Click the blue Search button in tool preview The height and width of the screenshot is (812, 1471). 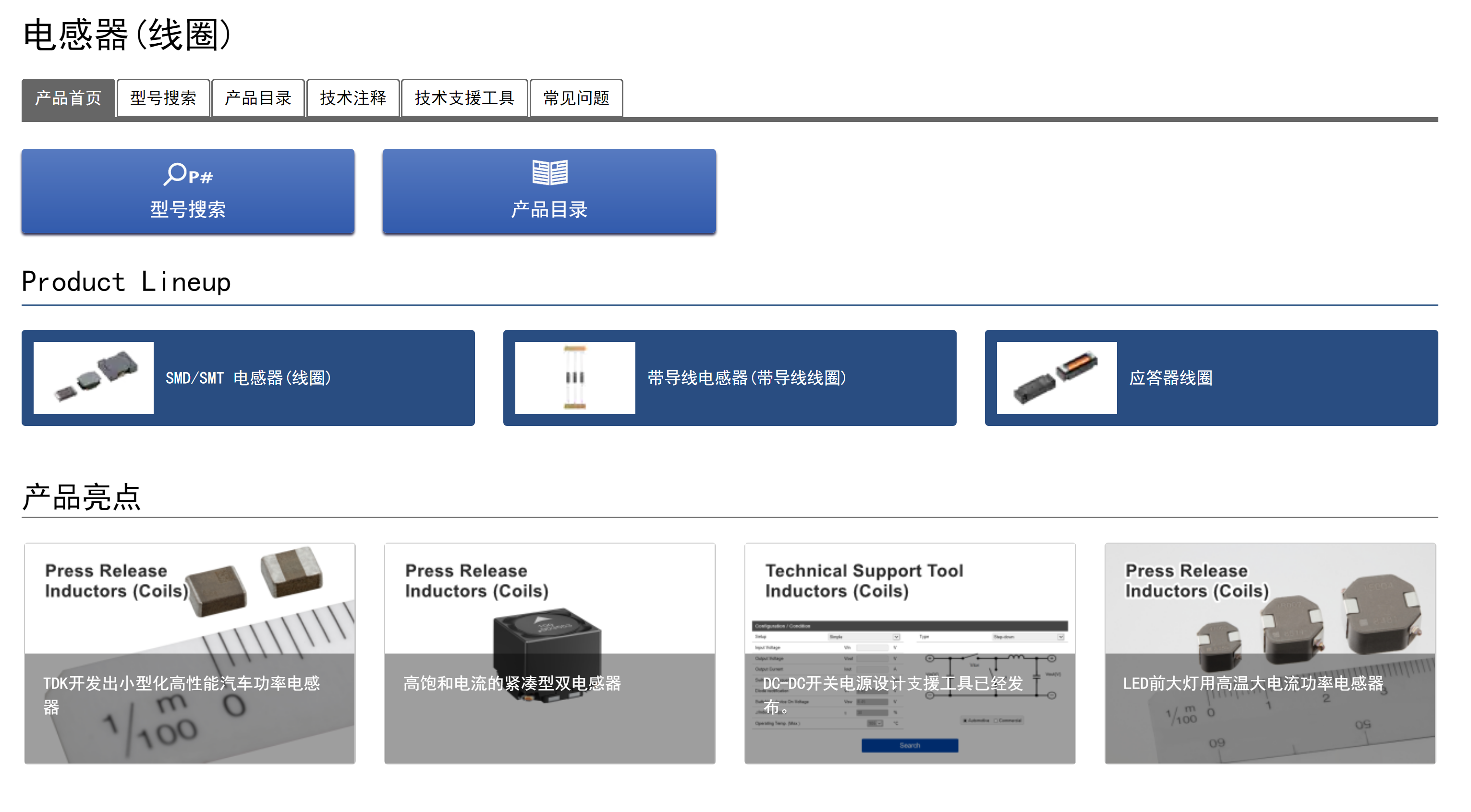point(911,746)
